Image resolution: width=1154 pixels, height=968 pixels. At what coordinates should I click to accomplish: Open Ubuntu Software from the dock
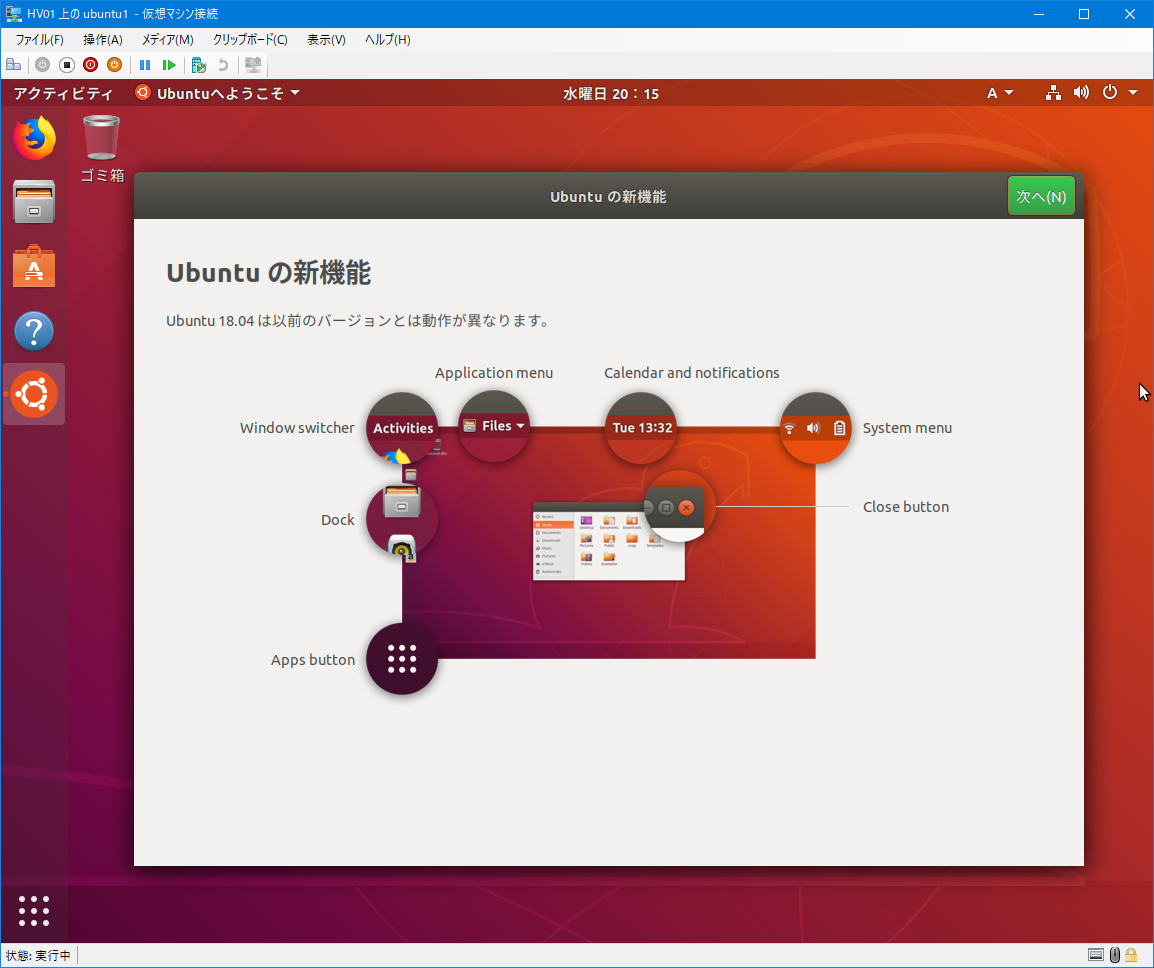34,267
